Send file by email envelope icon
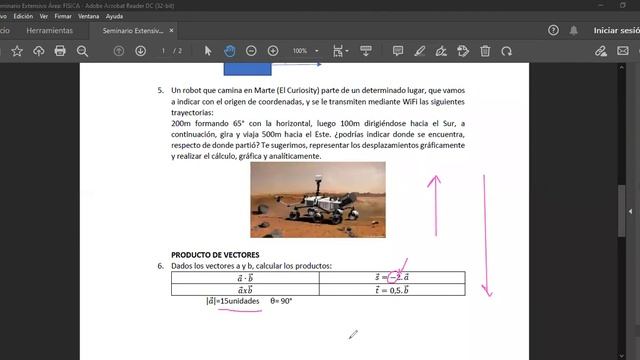This screenshot has height=360, width=640. tap(623, 51)
